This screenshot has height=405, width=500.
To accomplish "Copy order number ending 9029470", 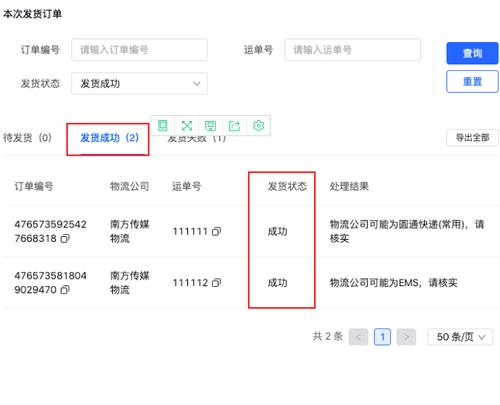I will pyautogui.click(x=65, y=290).
